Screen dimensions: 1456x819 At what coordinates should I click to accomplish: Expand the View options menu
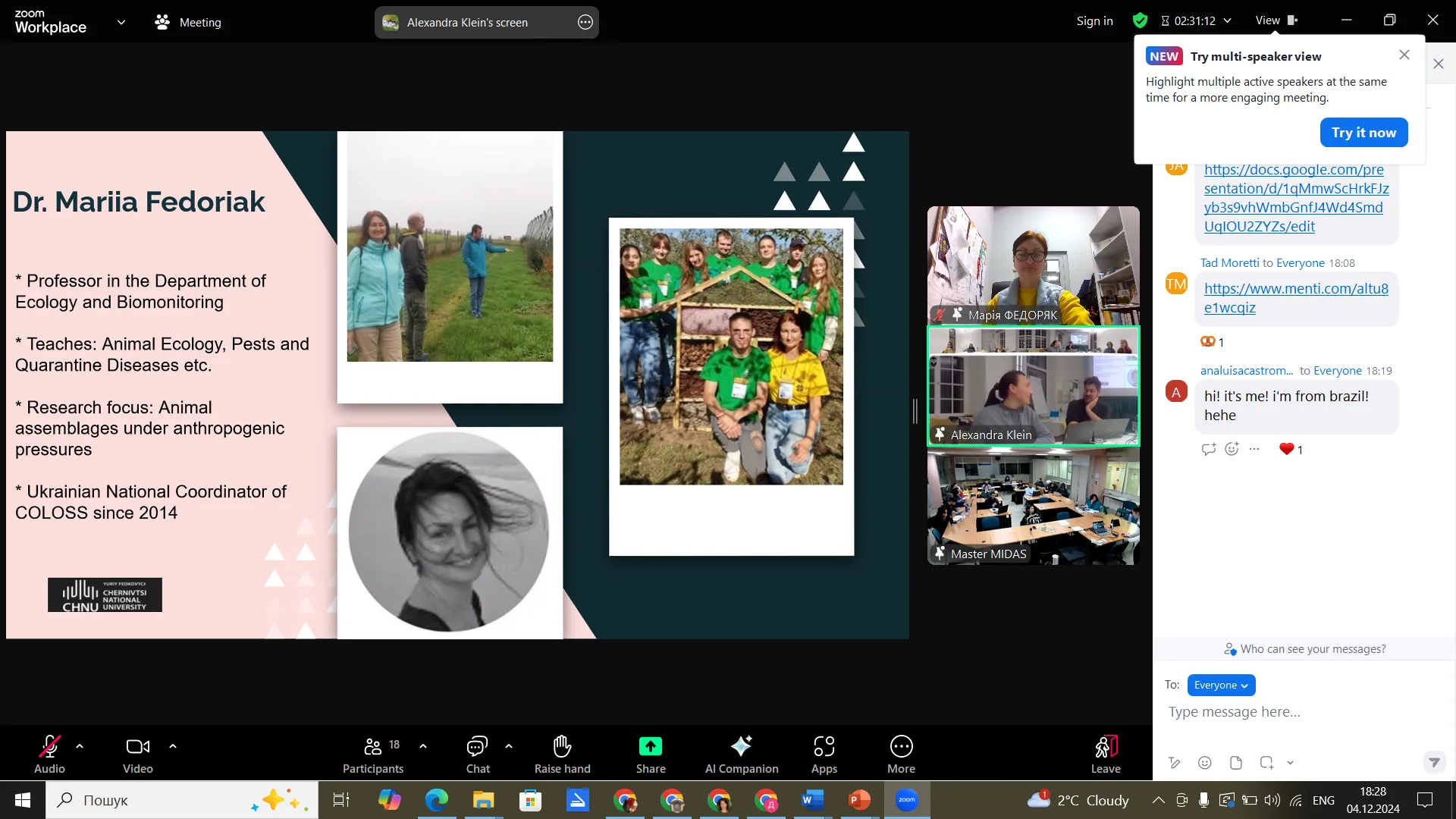point(1276,20)
